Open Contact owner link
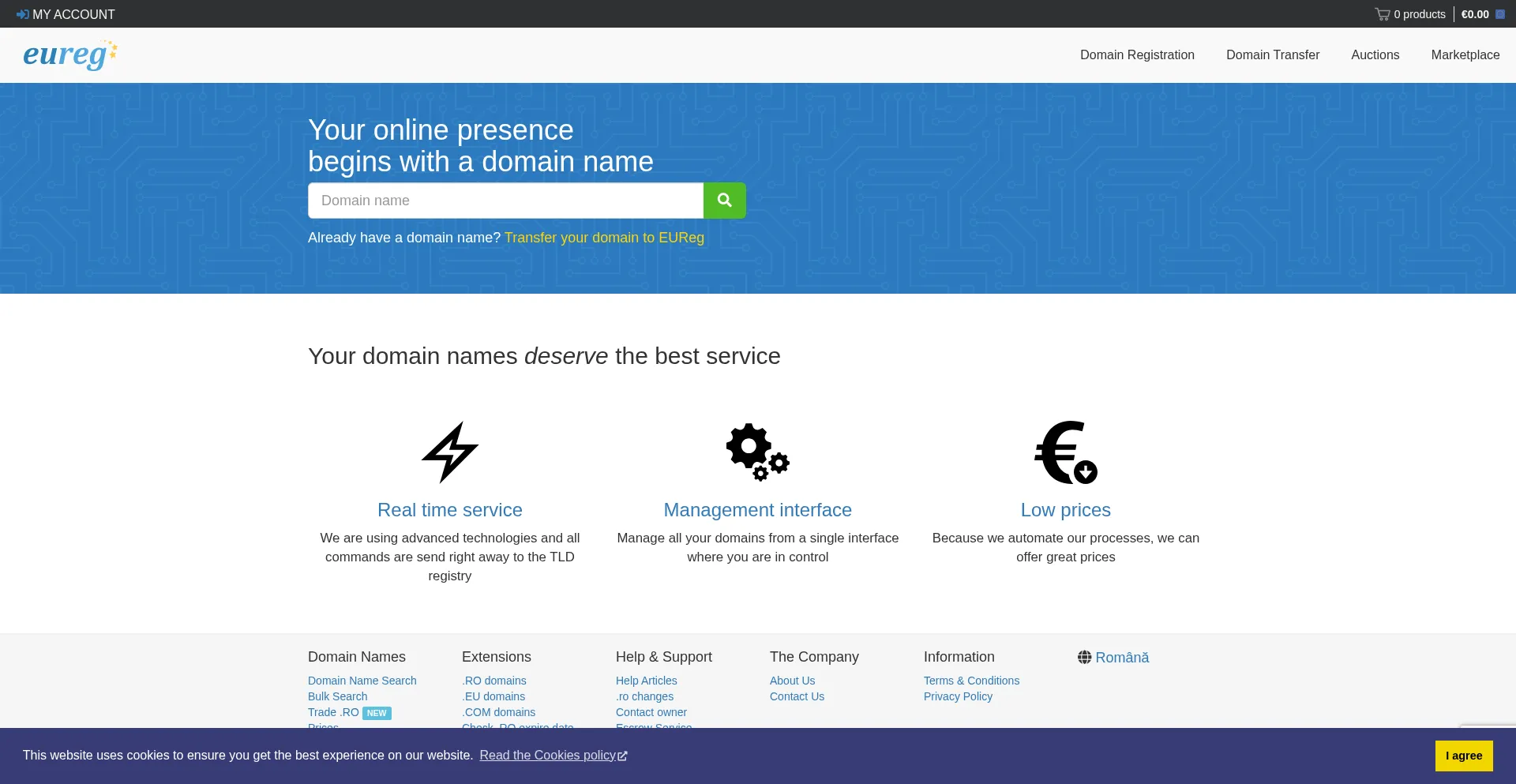This screenshot has width=1516, height=784. [651, 712]
